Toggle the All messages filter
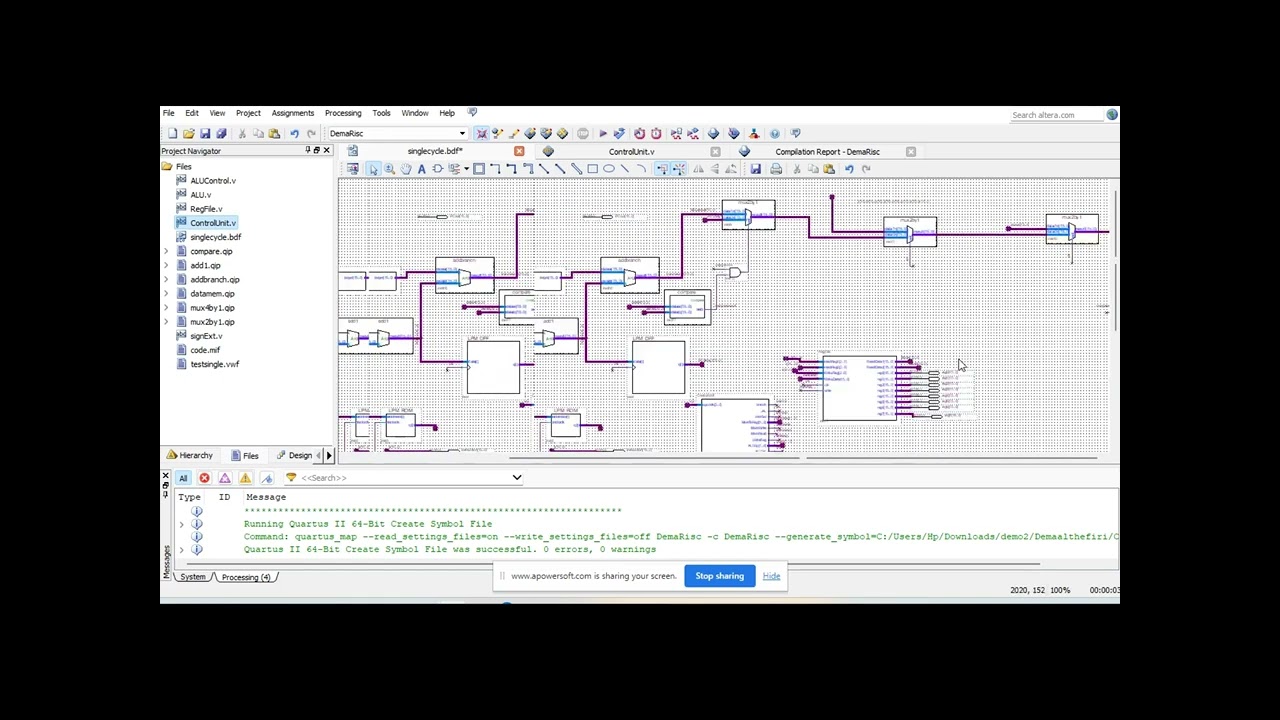 coord(183,478)
